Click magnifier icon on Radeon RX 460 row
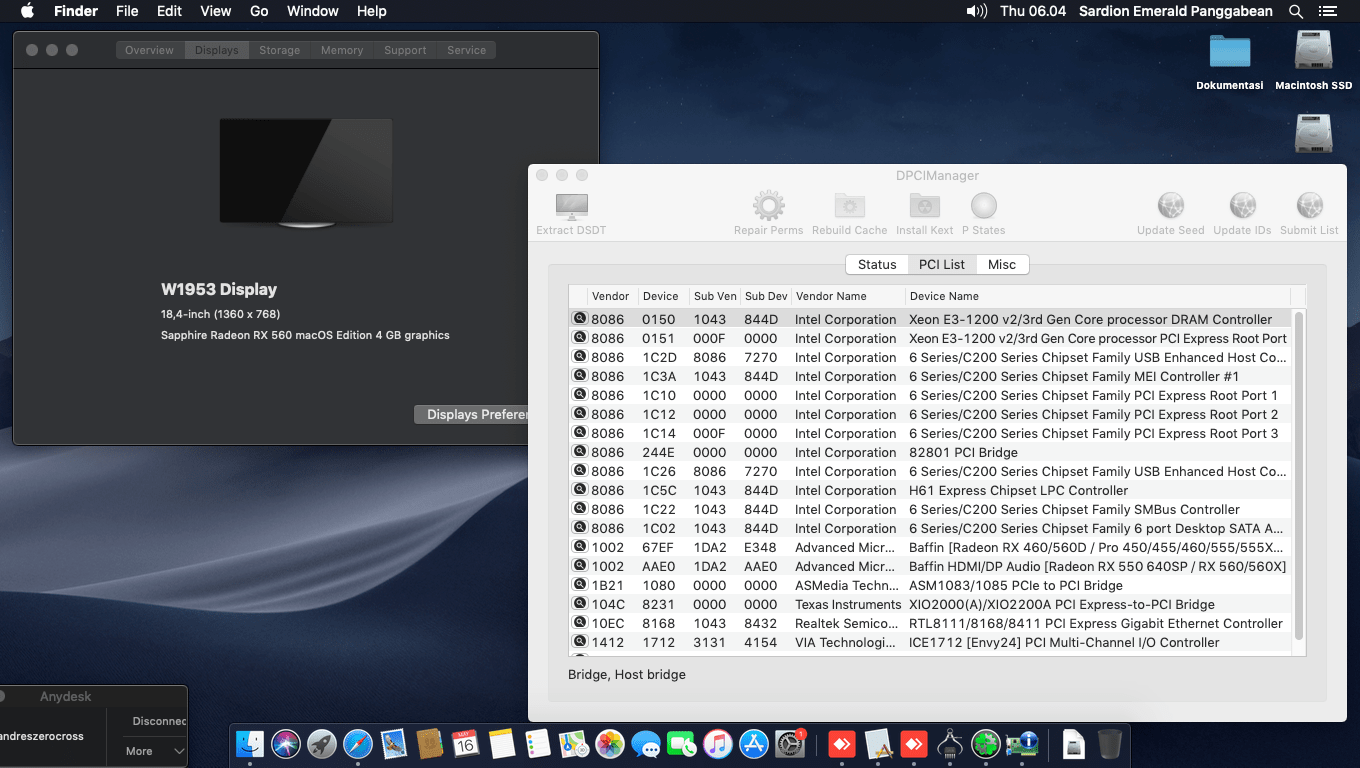This screenshot has height=768, width=1360. click(579, 547)
